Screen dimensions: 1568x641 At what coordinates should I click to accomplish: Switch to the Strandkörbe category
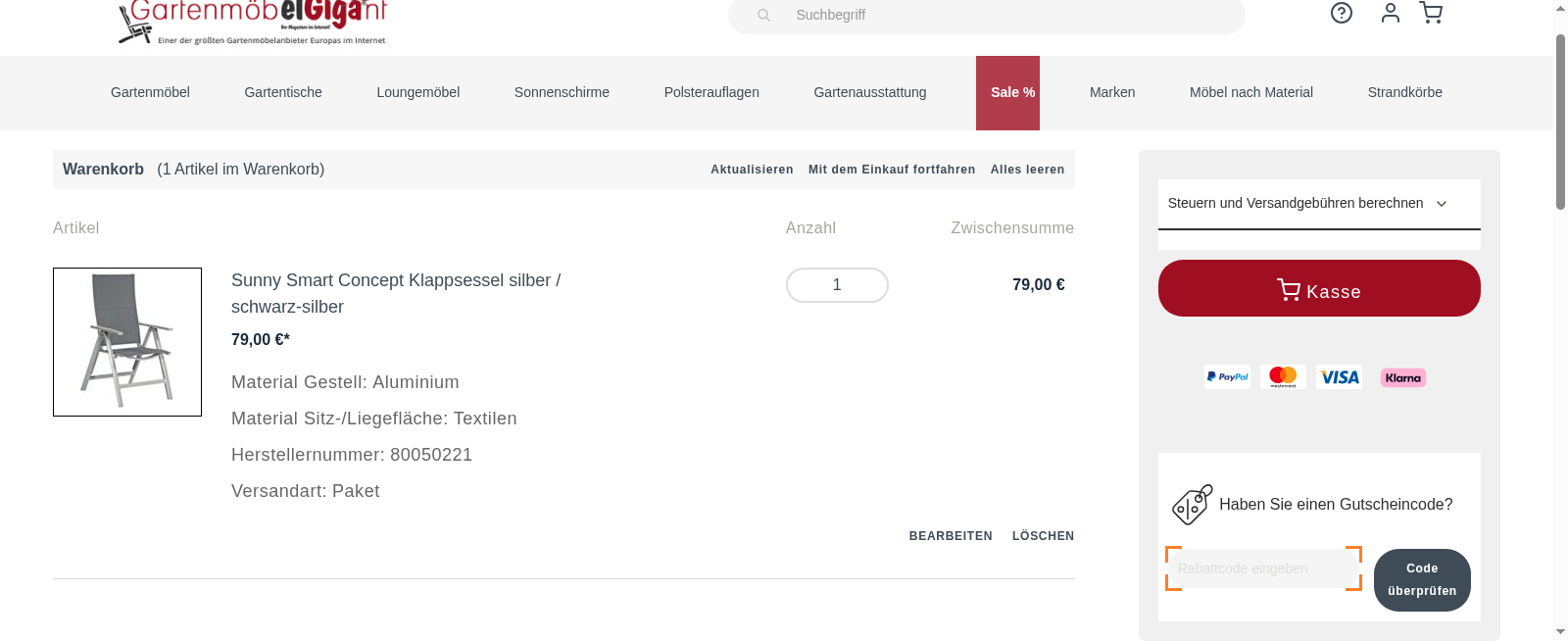1404,92
